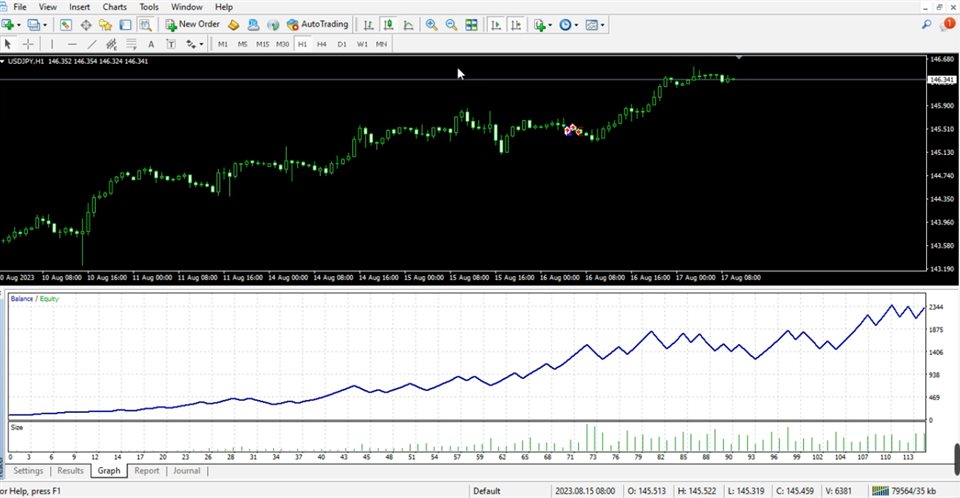960x498 pixels.
Task: Toggle Chart Shift button
Action: tap(516, 25)
